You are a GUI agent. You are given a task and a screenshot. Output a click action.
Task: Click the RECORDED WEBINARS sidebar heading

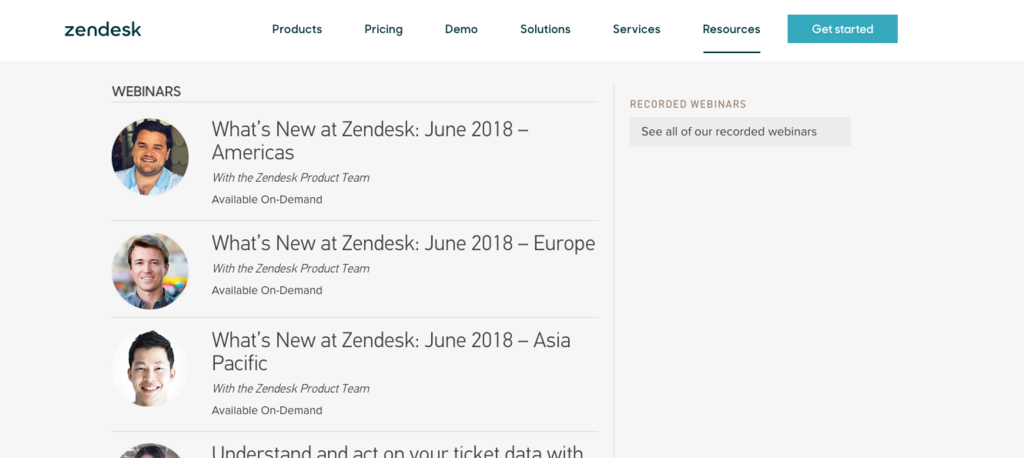(x=688, y=104)
